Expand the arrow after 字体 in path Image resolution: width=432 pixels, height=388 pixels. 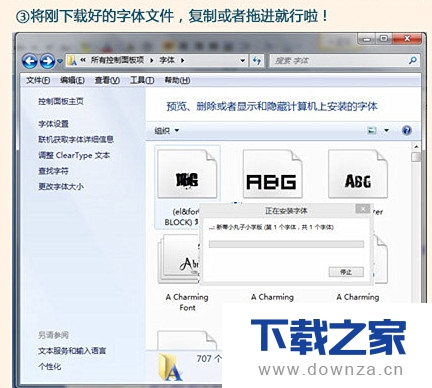(x=182, y=60)
